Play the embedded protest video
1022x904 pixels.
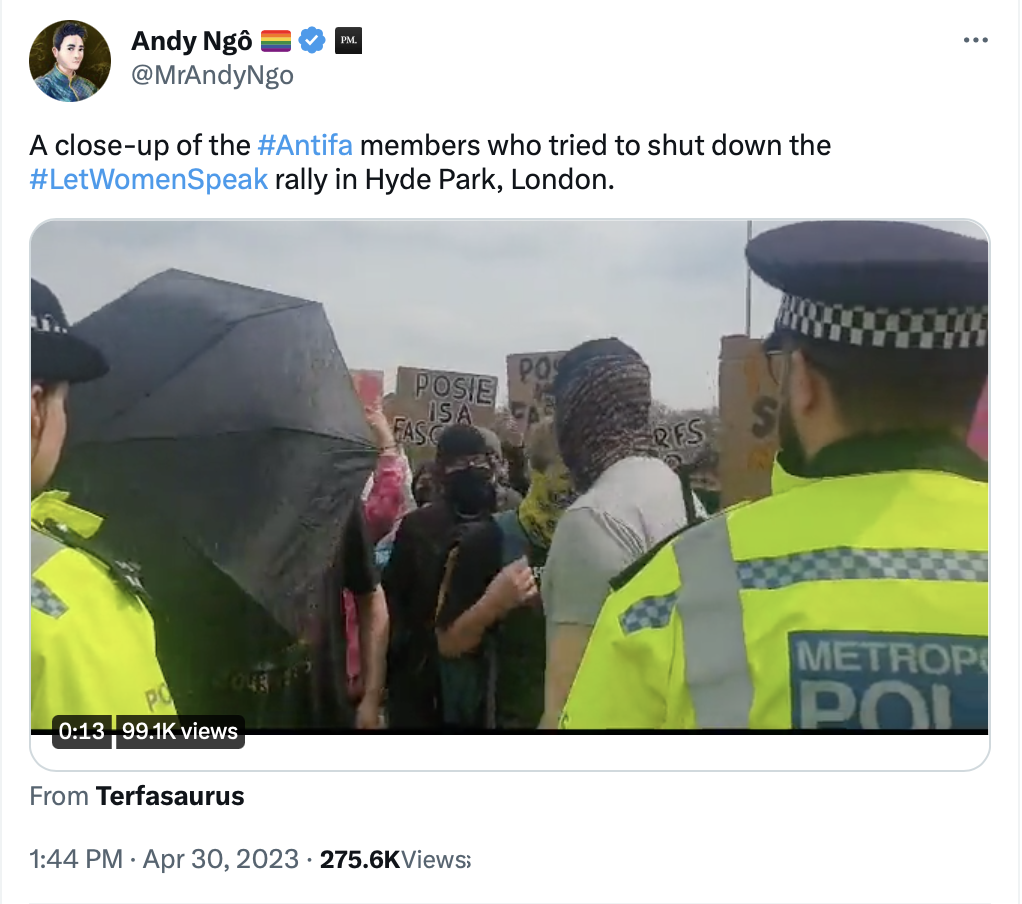coord(510,476)
